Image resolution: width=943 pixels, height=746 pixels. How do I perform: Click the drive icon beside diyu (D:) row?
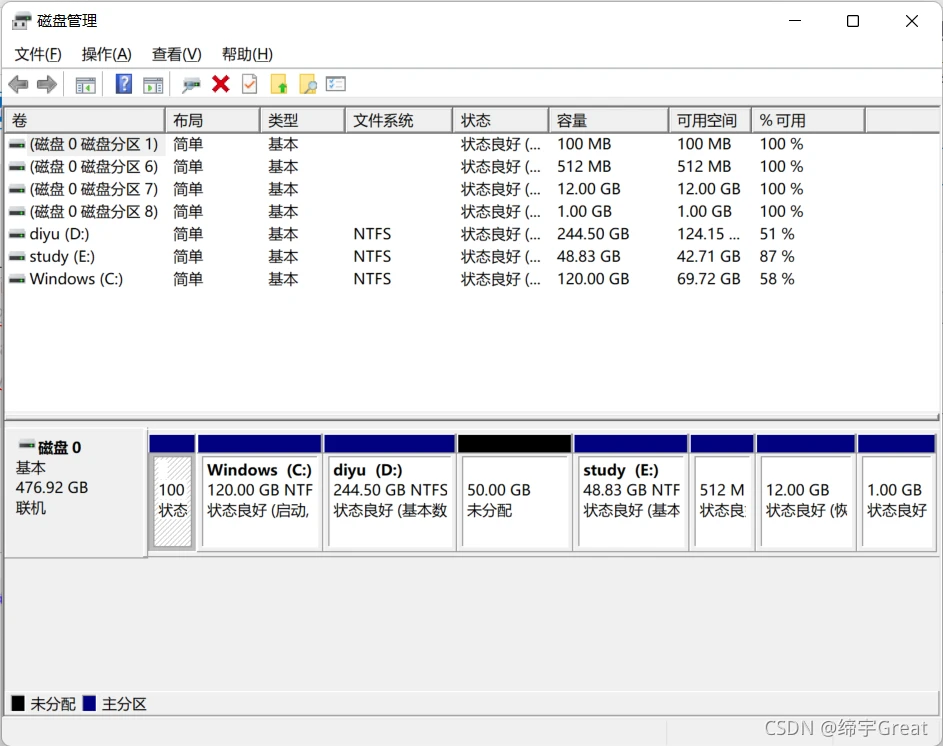pos(17,234)
